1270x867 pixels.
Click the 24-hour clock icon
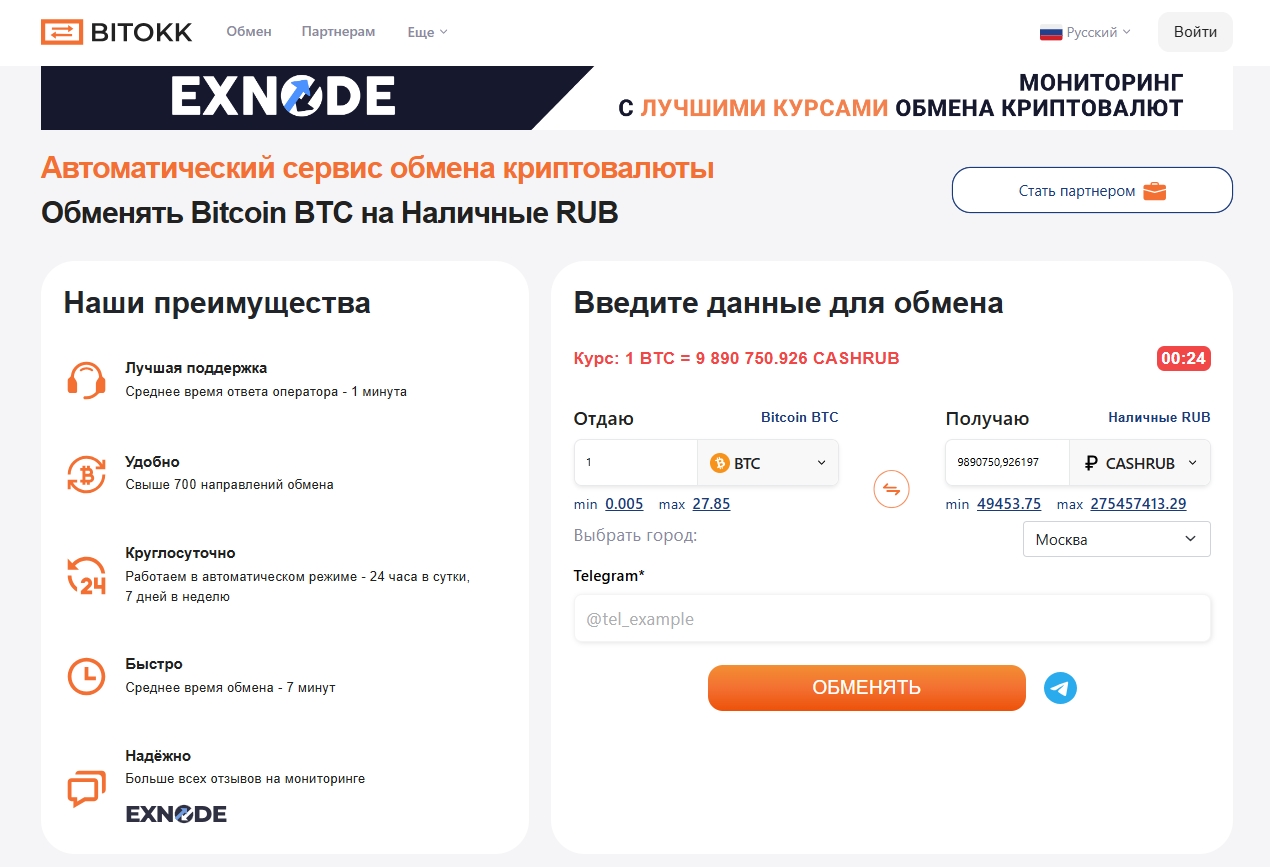pyautogui.click(x=86, y=575)
